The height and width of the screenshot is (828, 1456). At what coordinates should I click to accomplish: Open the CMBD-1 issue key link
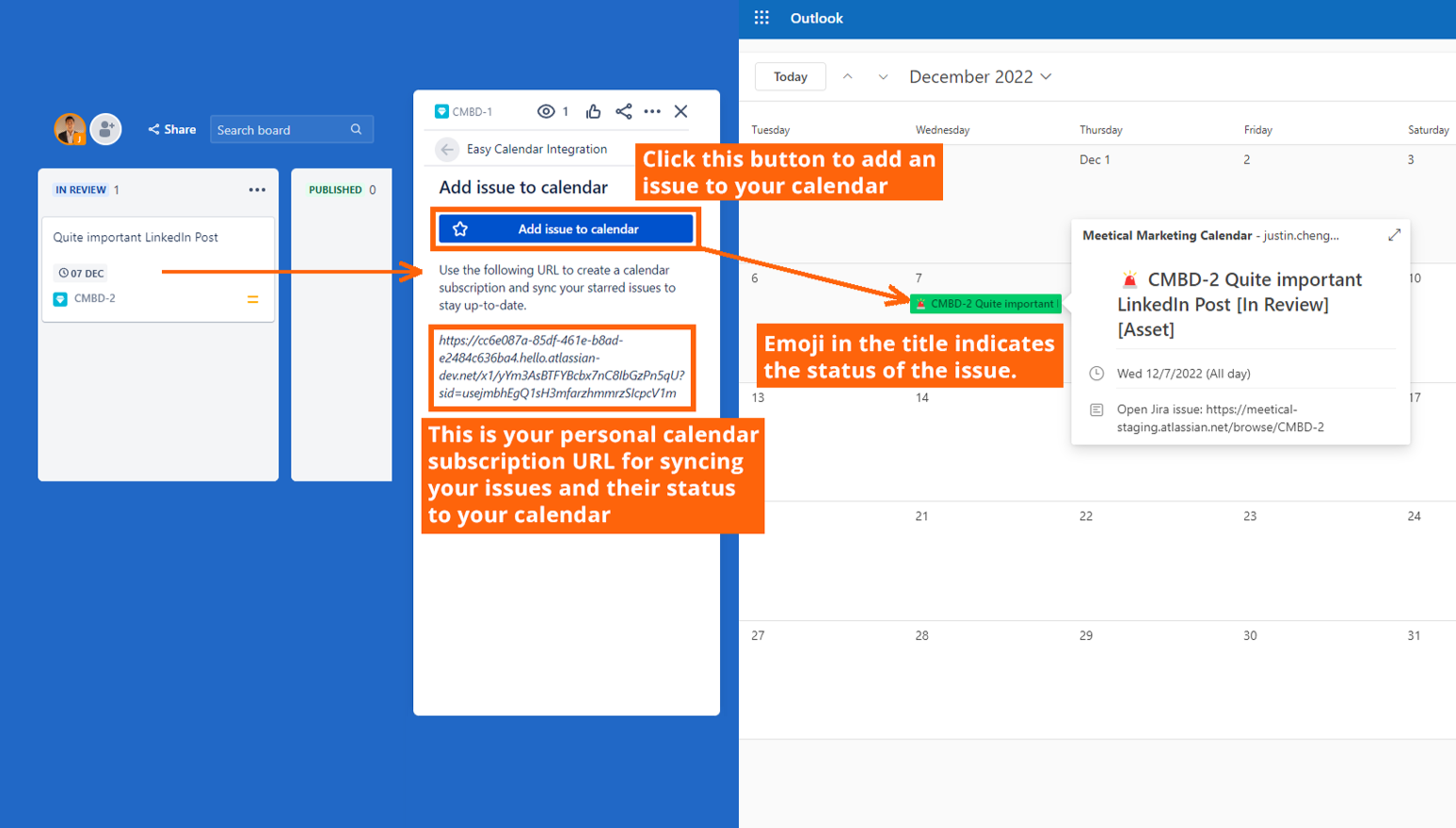point(472,111)
